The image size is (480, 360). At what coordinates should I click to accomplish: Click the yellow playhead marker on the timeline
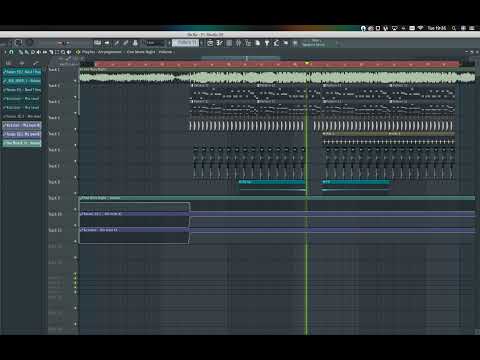(307, 63)
